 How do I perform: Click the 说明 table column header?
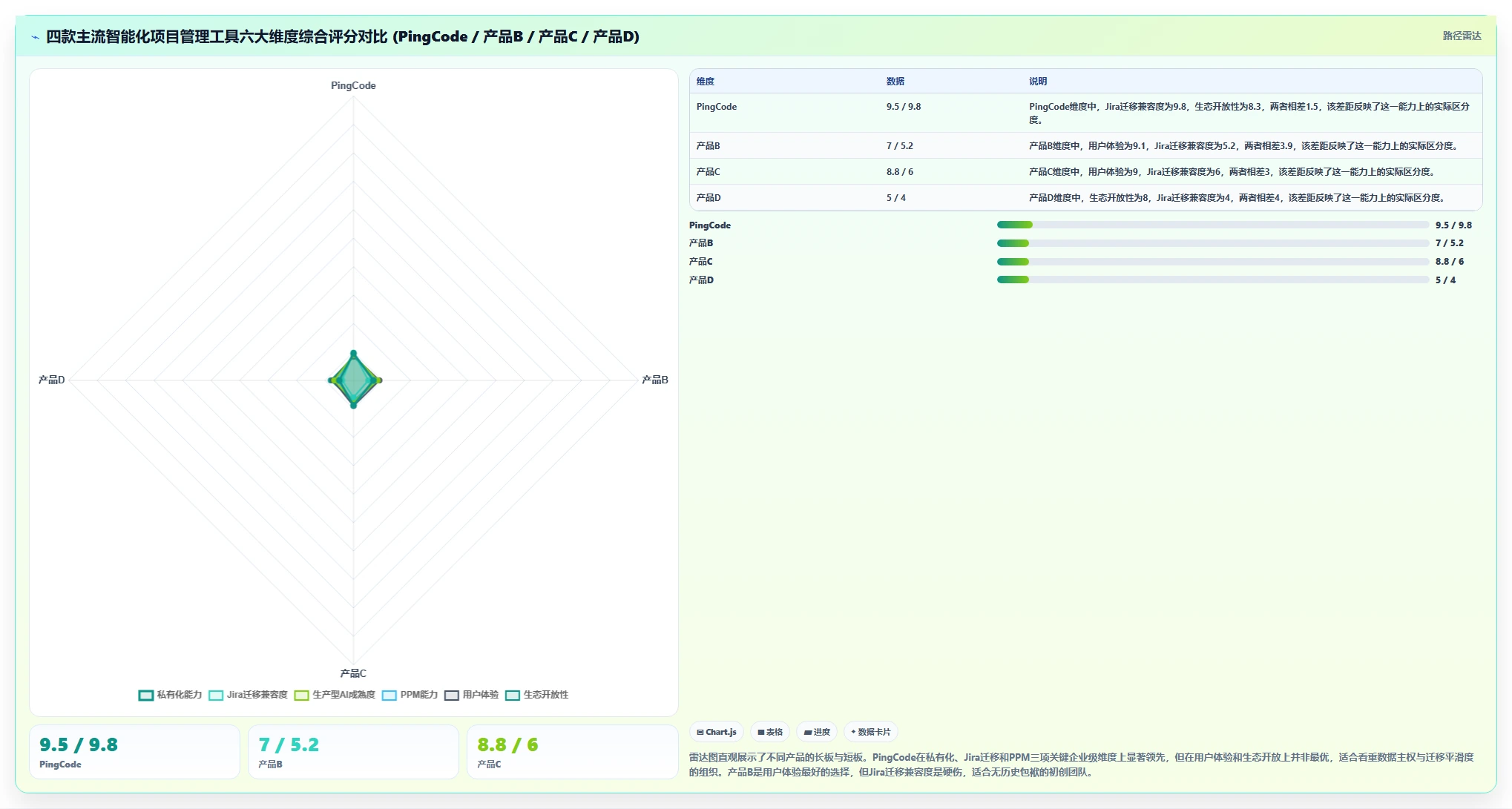pyautogui.click(x=1038, y=82)
